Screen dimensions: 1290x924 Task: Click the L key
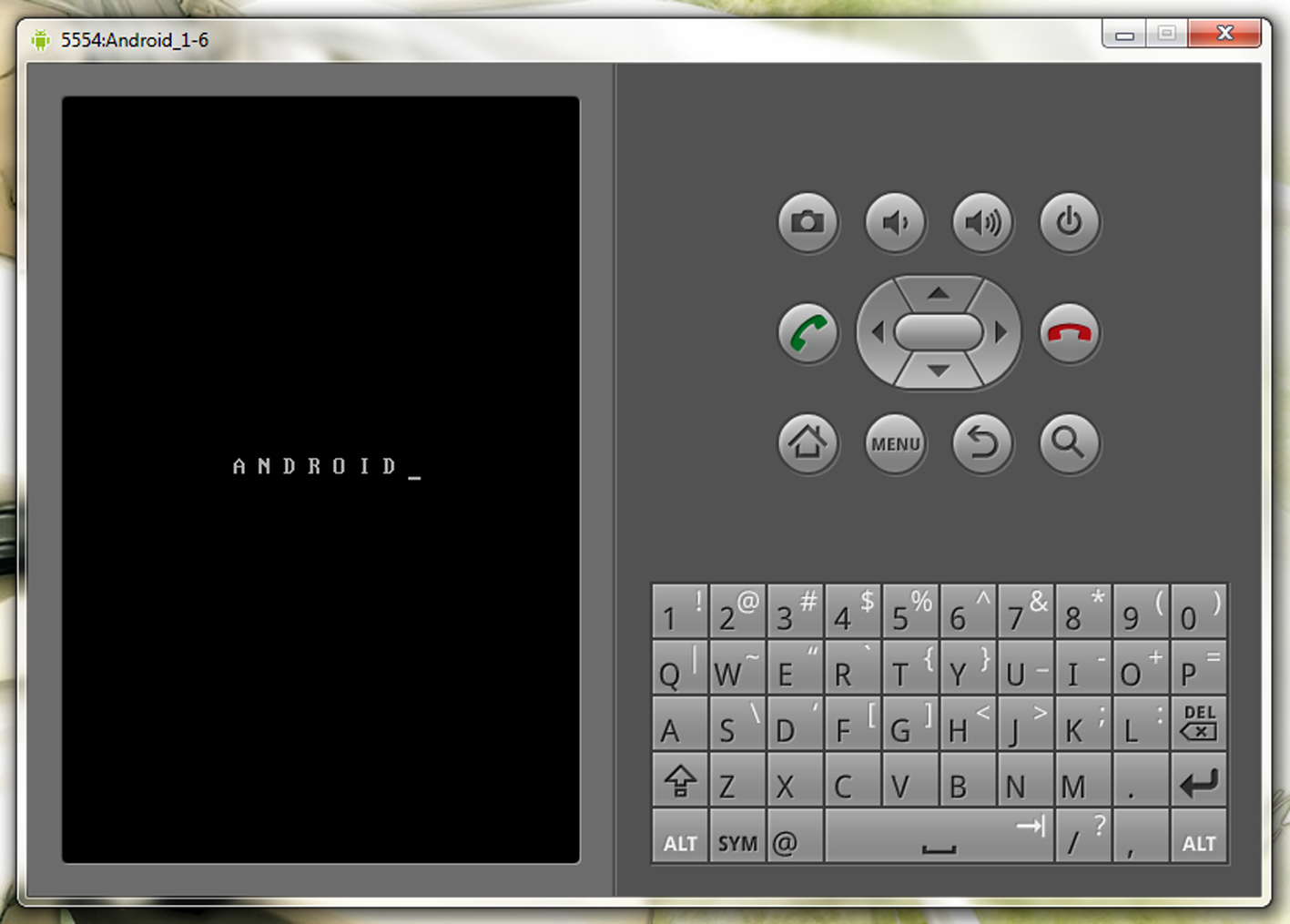[x=1141, y=724]
